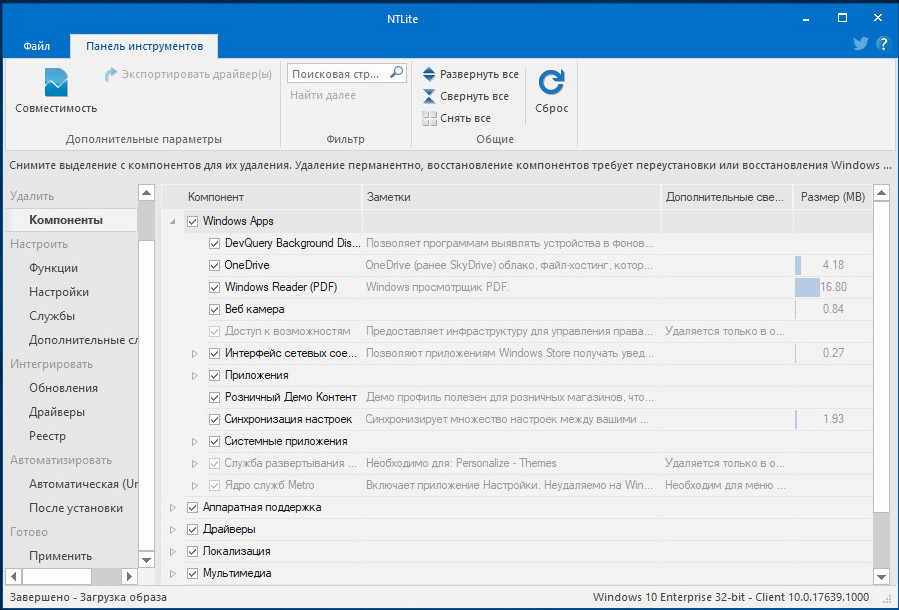899x610 pixels.
Task: Click the Export driver(s) arrow icon
Action: pos(111,75)
